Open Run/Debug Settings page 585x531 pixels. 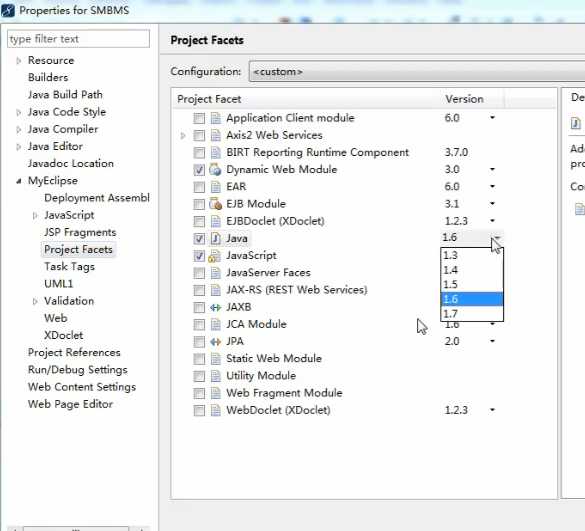(x=78, y=370)
